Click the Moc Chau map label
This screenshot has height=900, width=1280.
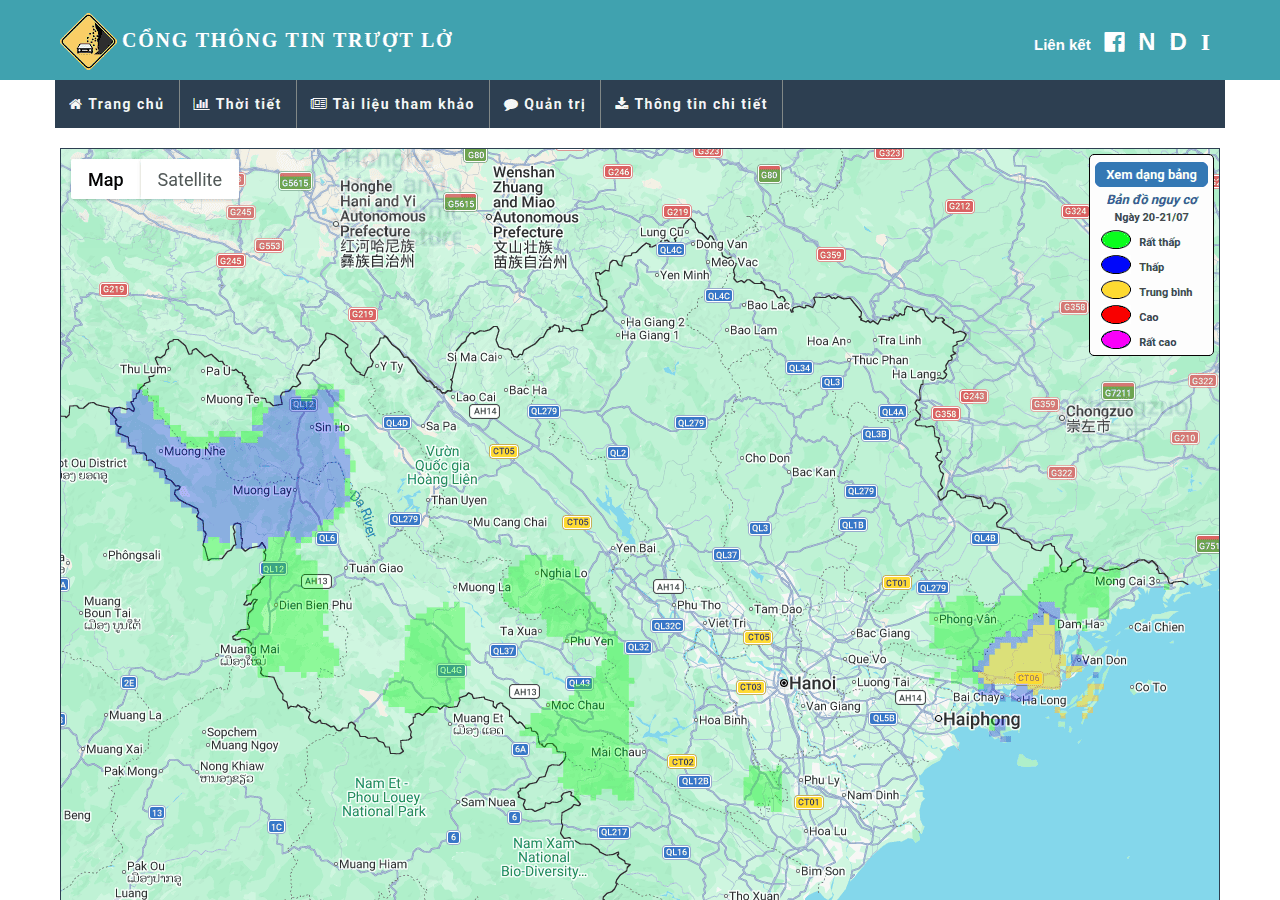tap(578, 705)
